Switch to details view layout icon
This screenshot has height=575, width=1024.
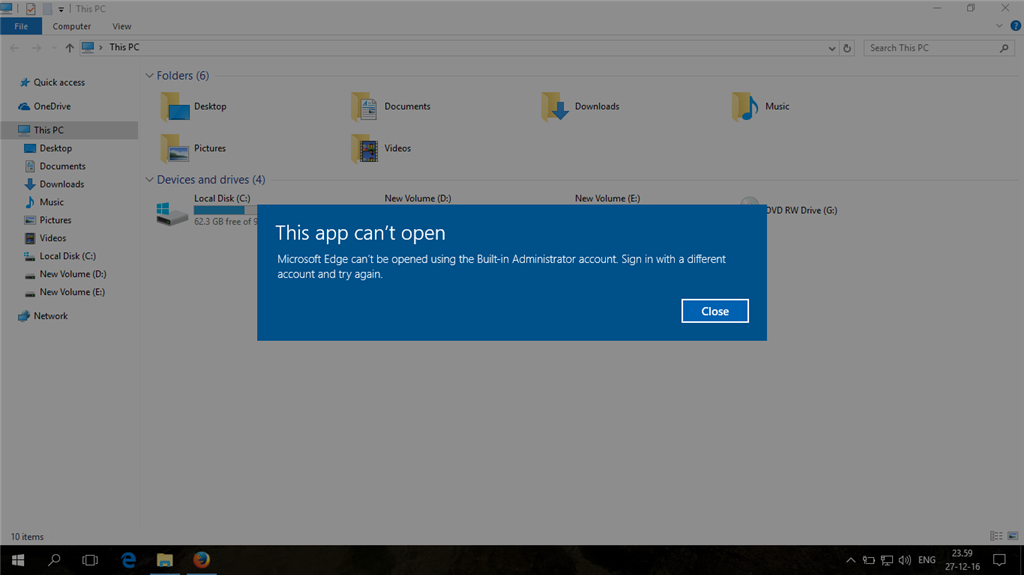[x=996, y=536]
